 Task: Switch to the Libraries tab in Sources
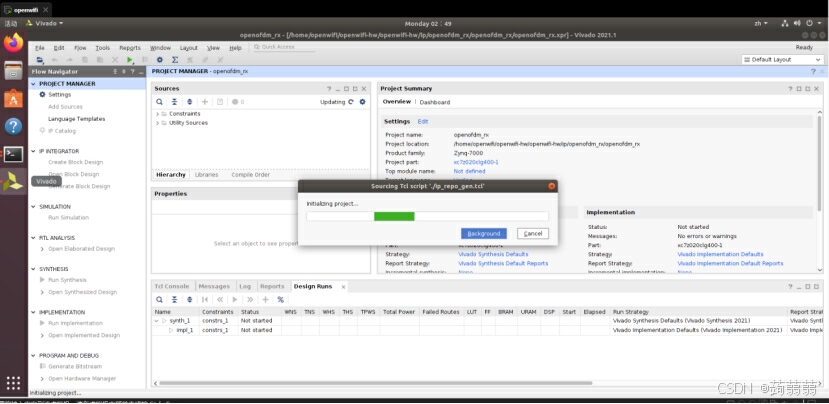pyautogui.click(x=206, y=175)
